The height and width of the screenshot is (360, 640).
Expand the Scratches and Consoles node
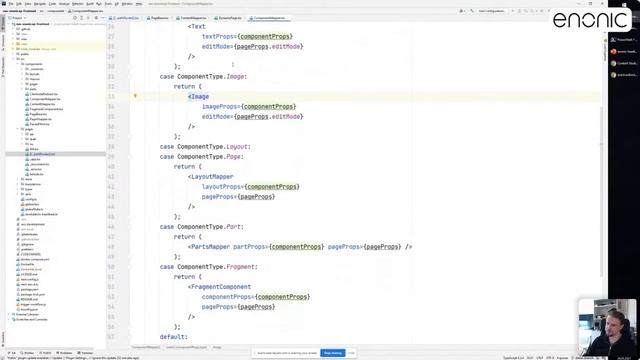click(9, 319)
